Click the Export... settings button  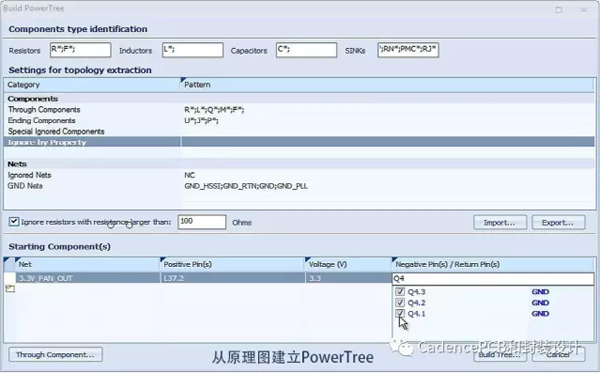(x=558, y=222)
